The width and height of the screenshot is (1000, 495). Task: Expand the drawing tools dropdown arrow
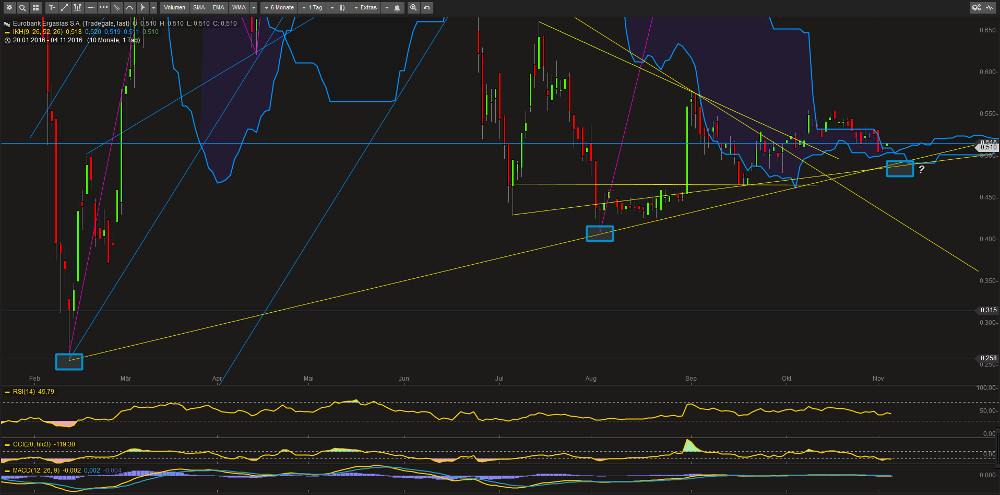[154, 8]
